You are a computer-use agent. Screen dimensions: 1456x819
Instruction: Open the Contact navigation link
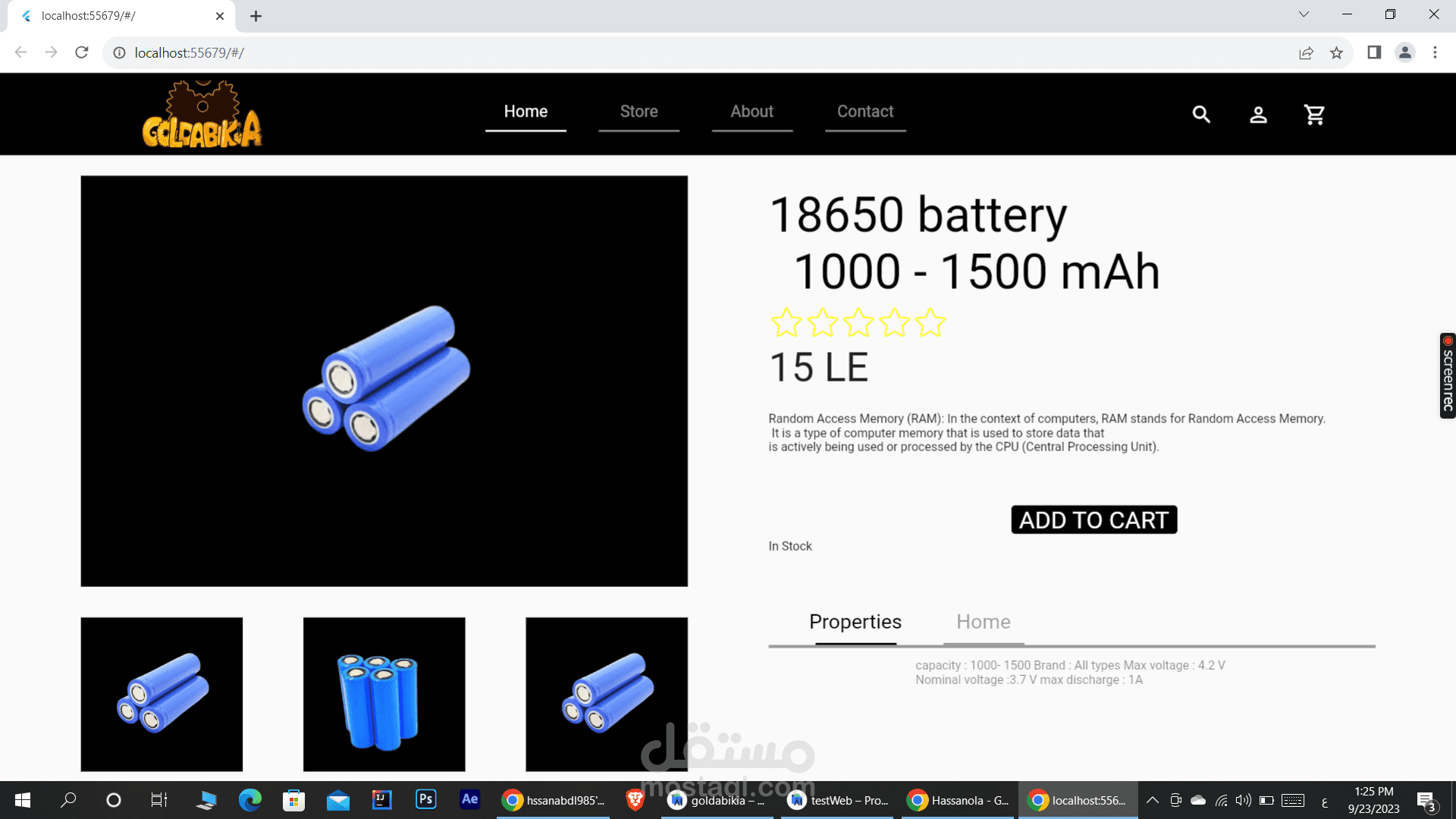click(865, 111)
